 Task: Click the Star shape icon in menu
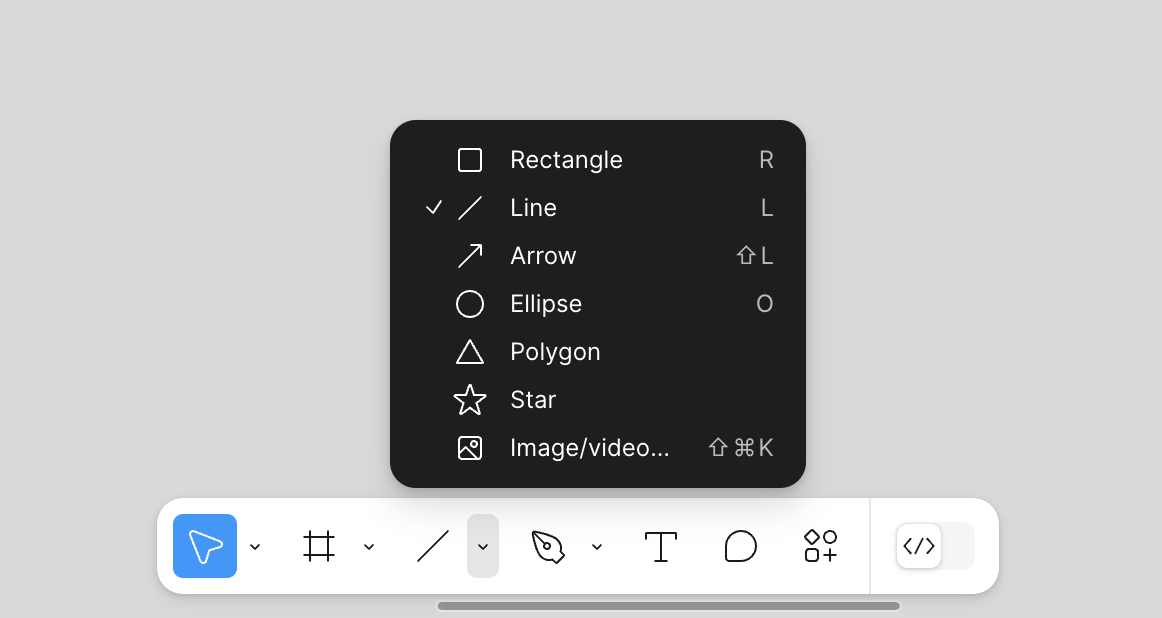(470, 400)
